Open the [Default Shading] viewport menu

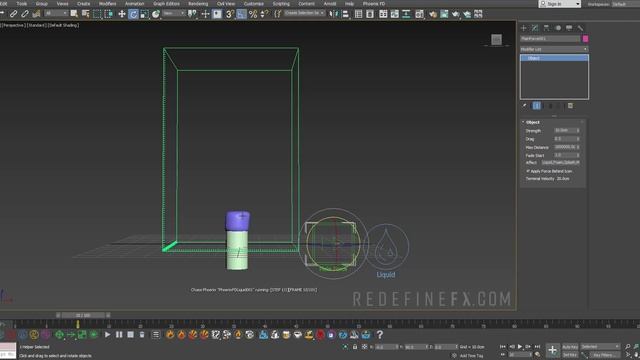[64, 25]
